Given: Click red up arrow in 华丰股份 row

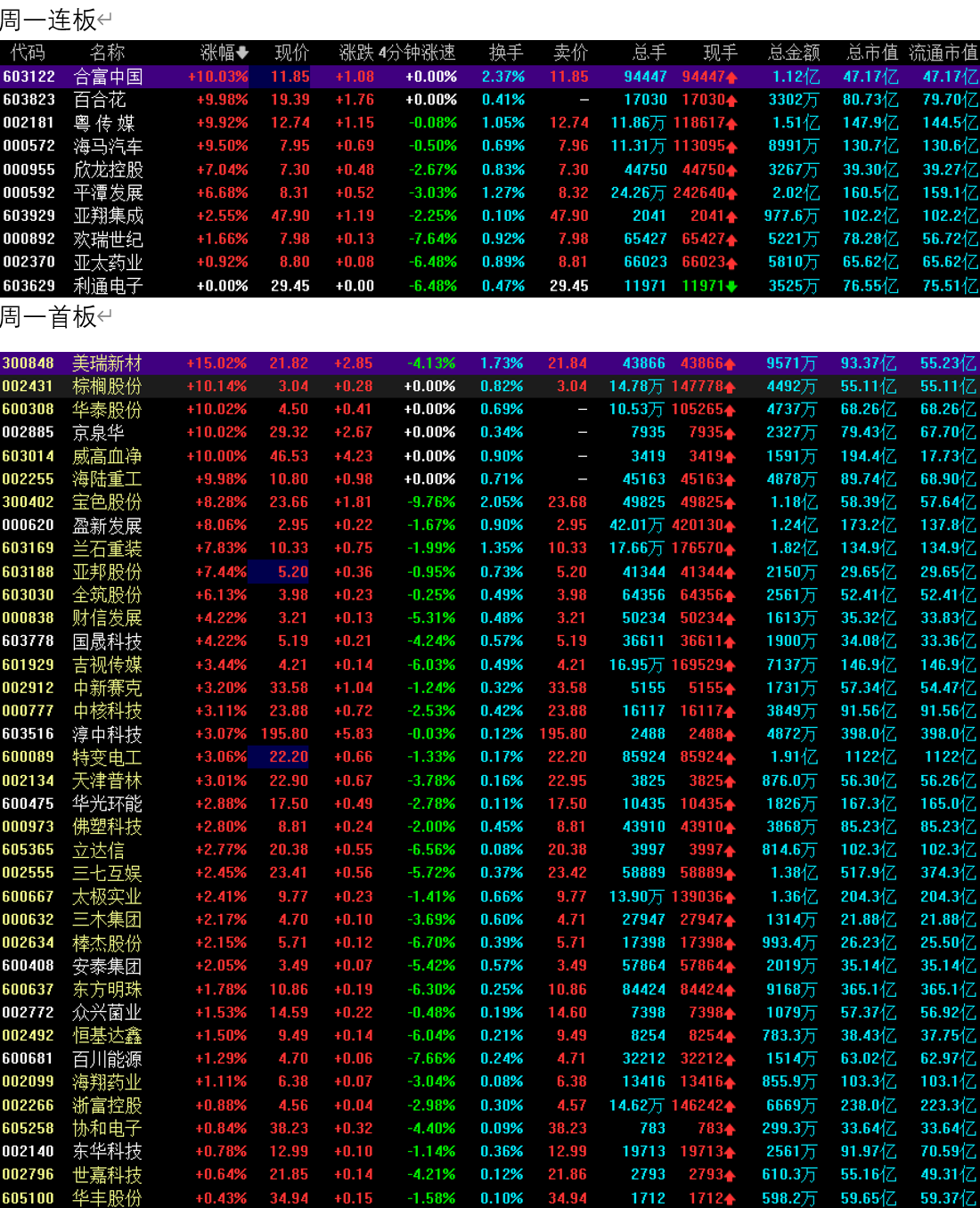Looking at the screenshot, I should [x=730, y=1199].
